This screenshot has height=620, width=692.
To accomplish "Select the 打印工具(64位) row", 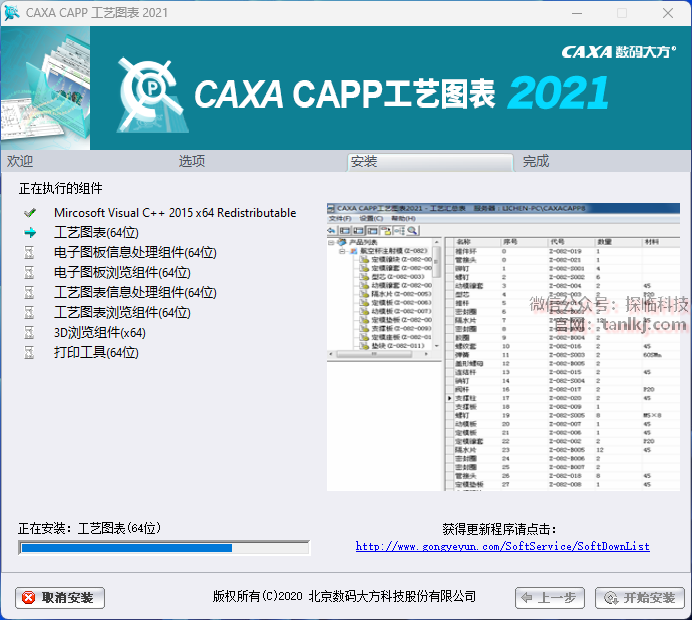I will point(96,352).
